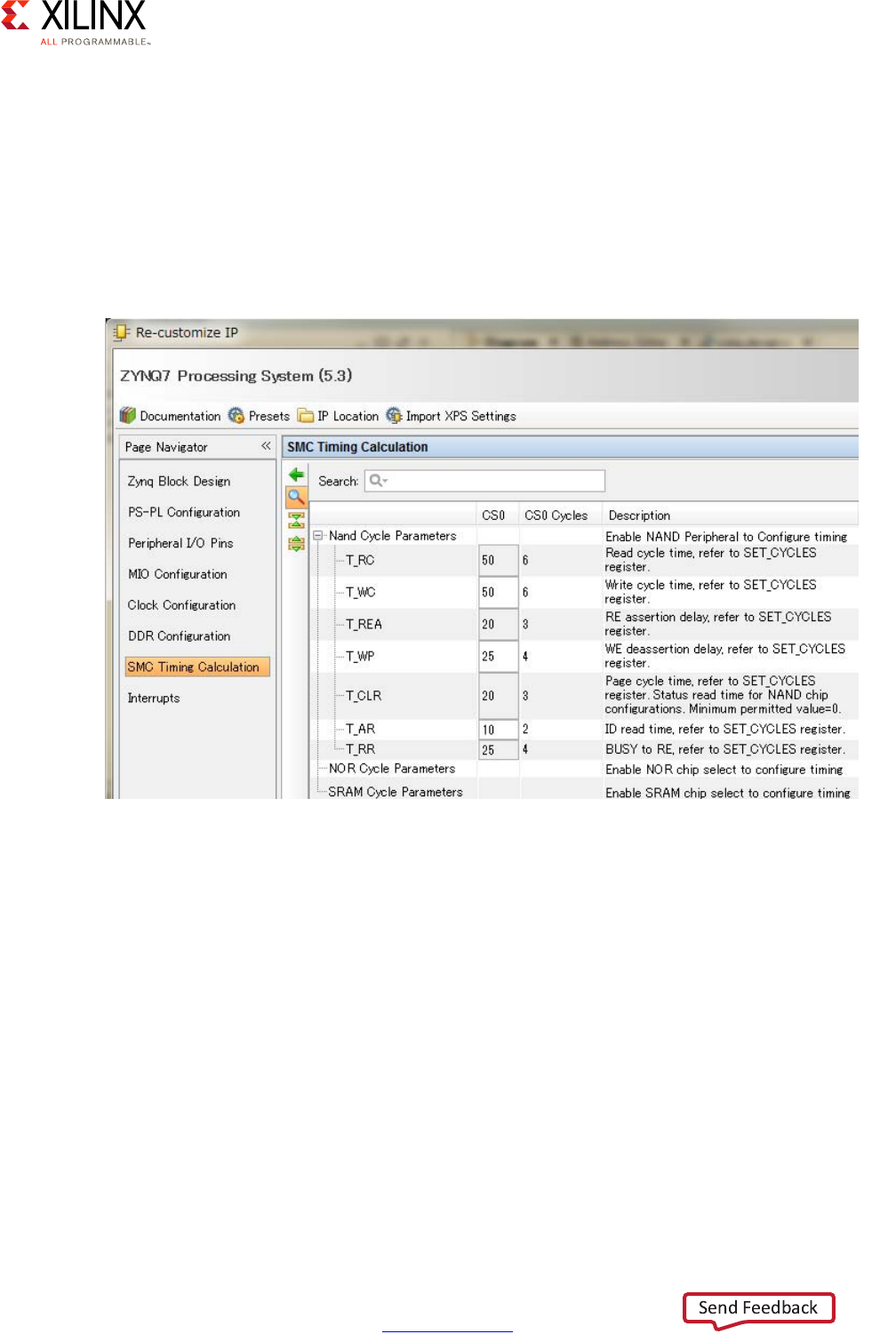Click 'Enable SRAM chip select' description
Viewport: 896px width, 1342px height.
coord(727,793)
